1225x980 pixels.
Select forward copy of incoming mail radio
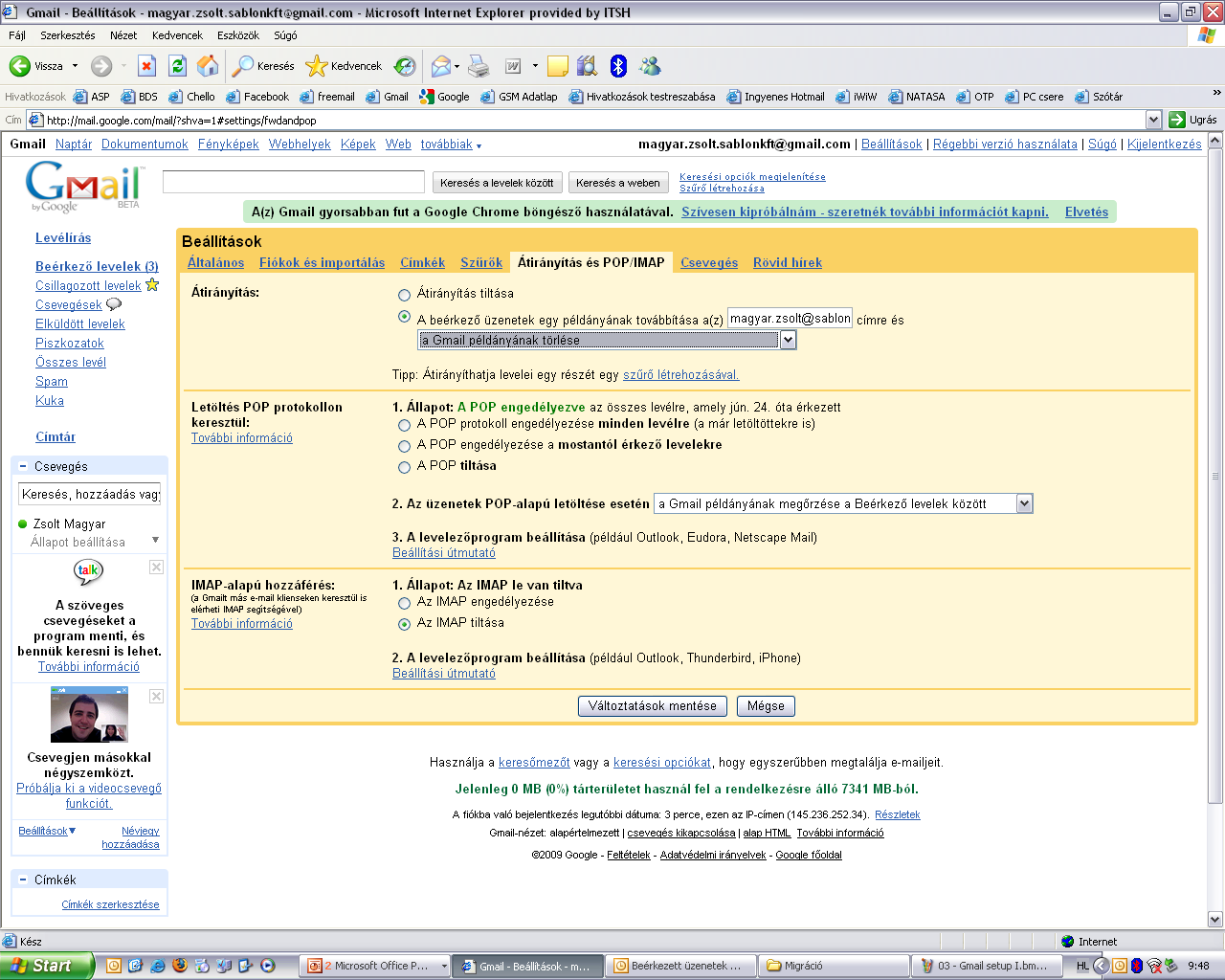(x=404, y=317)
